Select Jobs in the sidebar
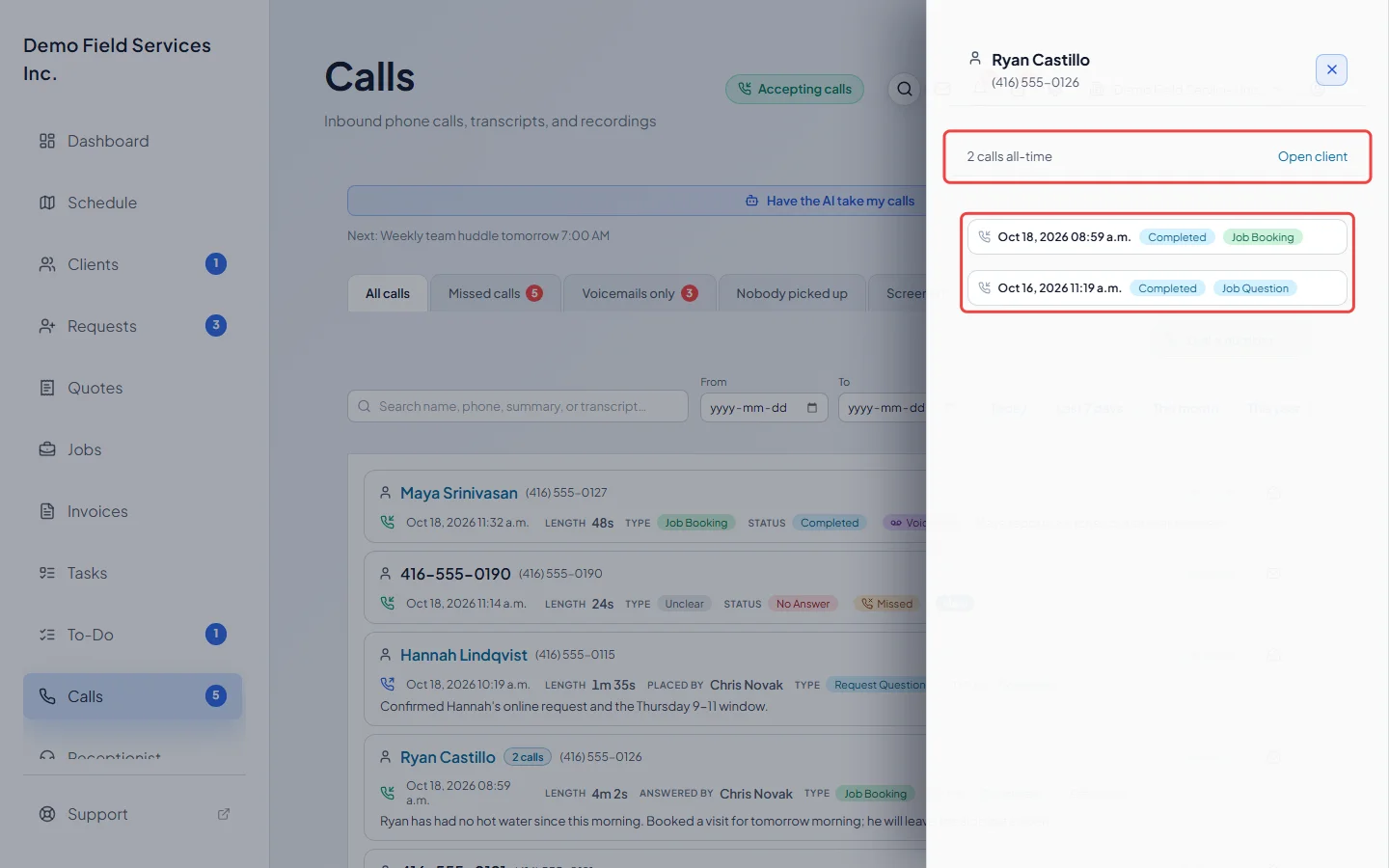 (x=133, y=449)
